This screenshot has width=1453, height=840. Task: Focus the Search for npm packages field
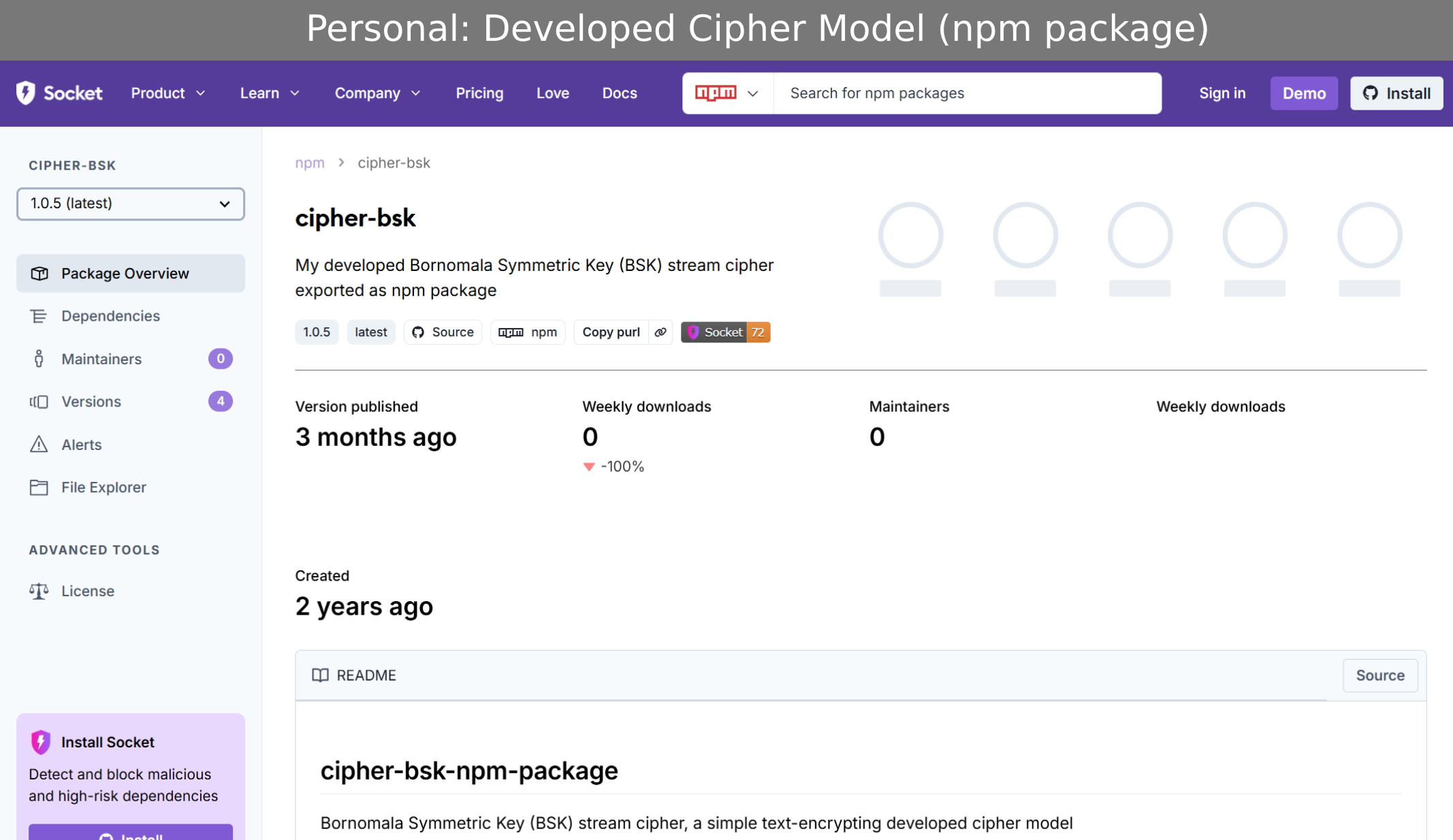click(x=967, y=93)
